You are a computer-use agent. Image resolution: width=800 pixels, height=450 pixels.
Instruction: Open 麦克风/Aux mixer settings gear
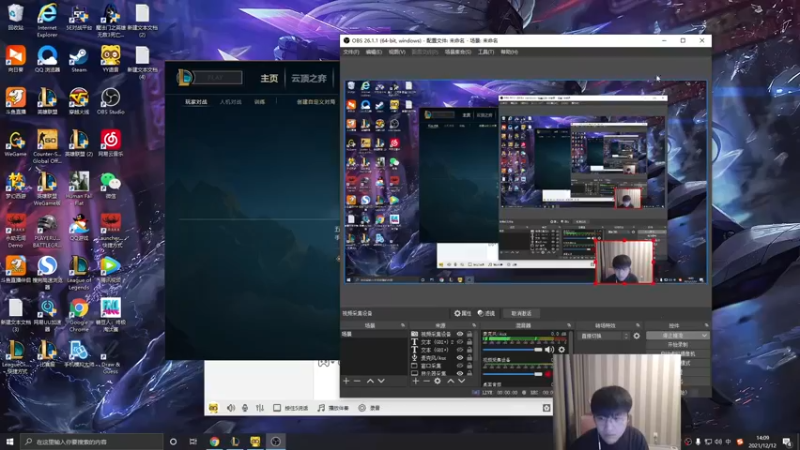click(x=562, y=349)
